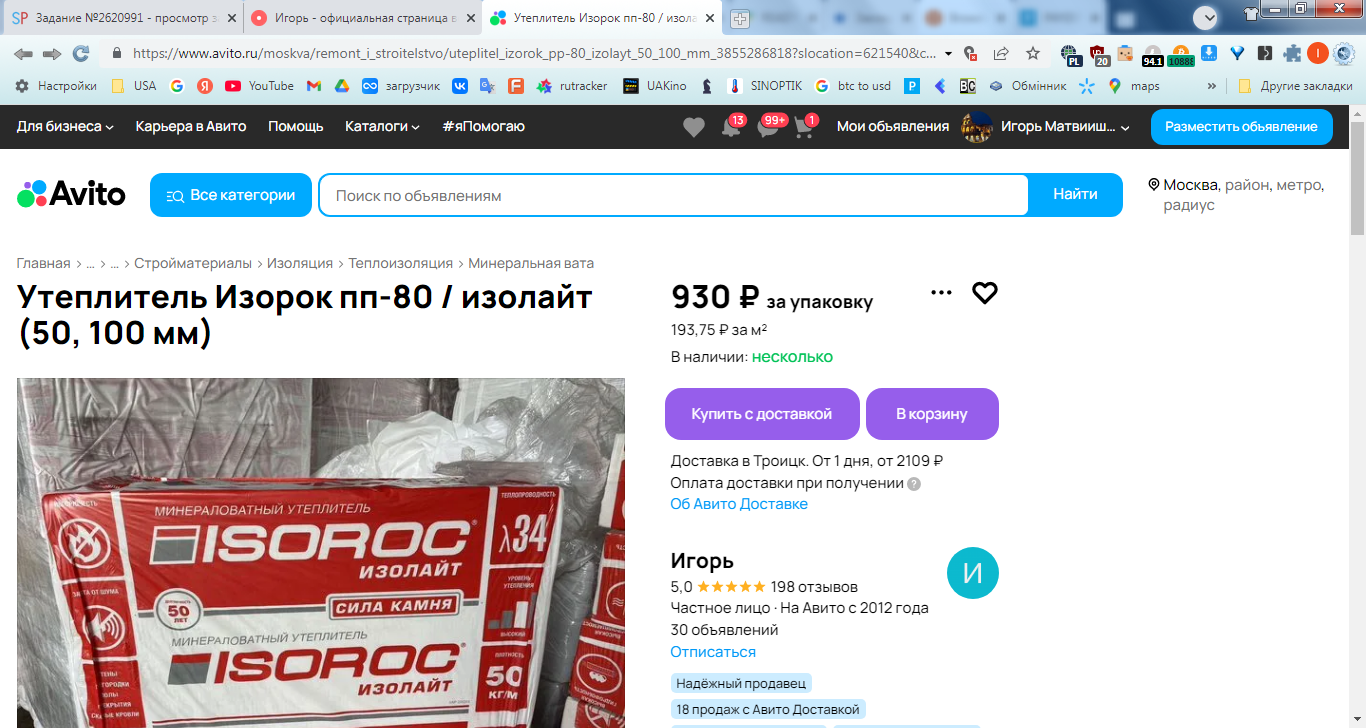Viewport: 1366px width, 728px height.
Task: Expand the address bar history dropdown arrow
Action: point(948,53)
